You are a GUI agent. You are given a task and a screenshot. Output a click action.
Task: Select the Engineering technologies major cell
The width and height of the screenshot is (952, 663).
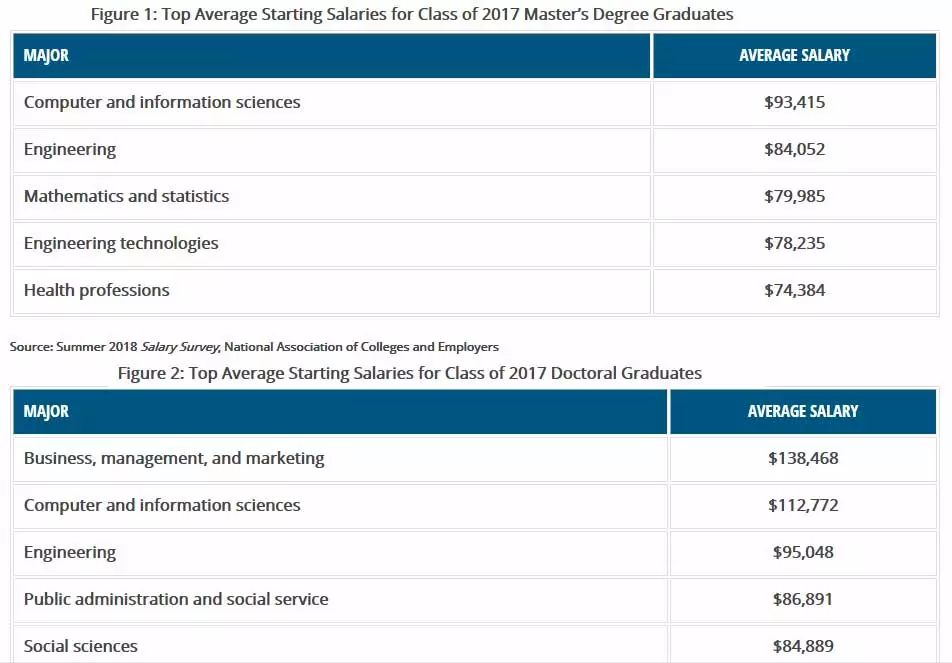click(121, 243)
